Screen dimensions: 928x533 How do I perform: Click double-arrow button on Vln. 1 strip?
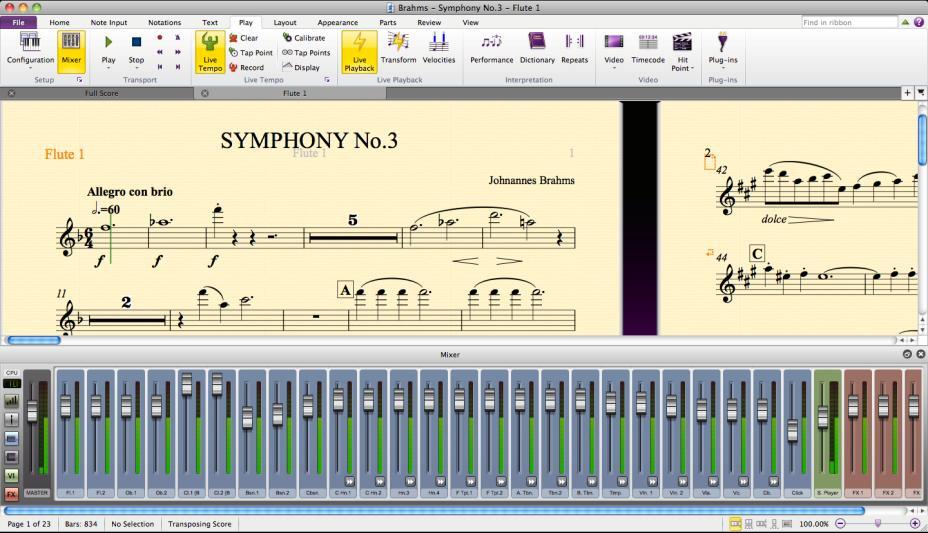tap(652, 482)
